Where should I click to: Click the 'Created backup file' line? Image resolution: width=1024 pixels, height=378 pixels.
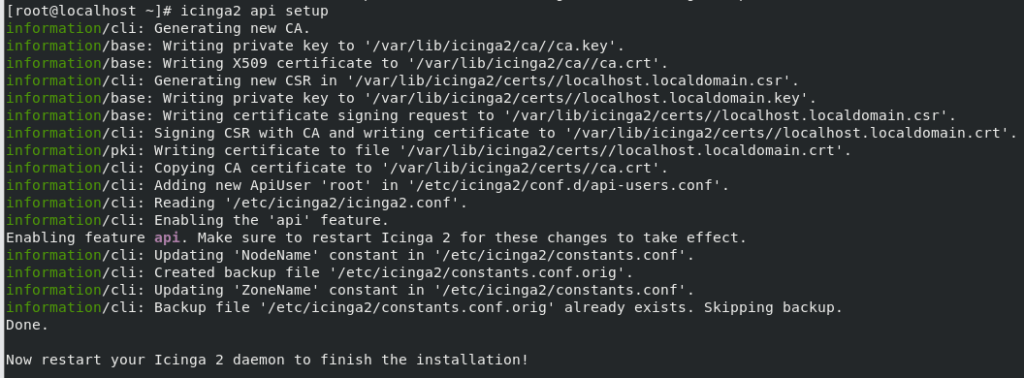pos(320,272)
